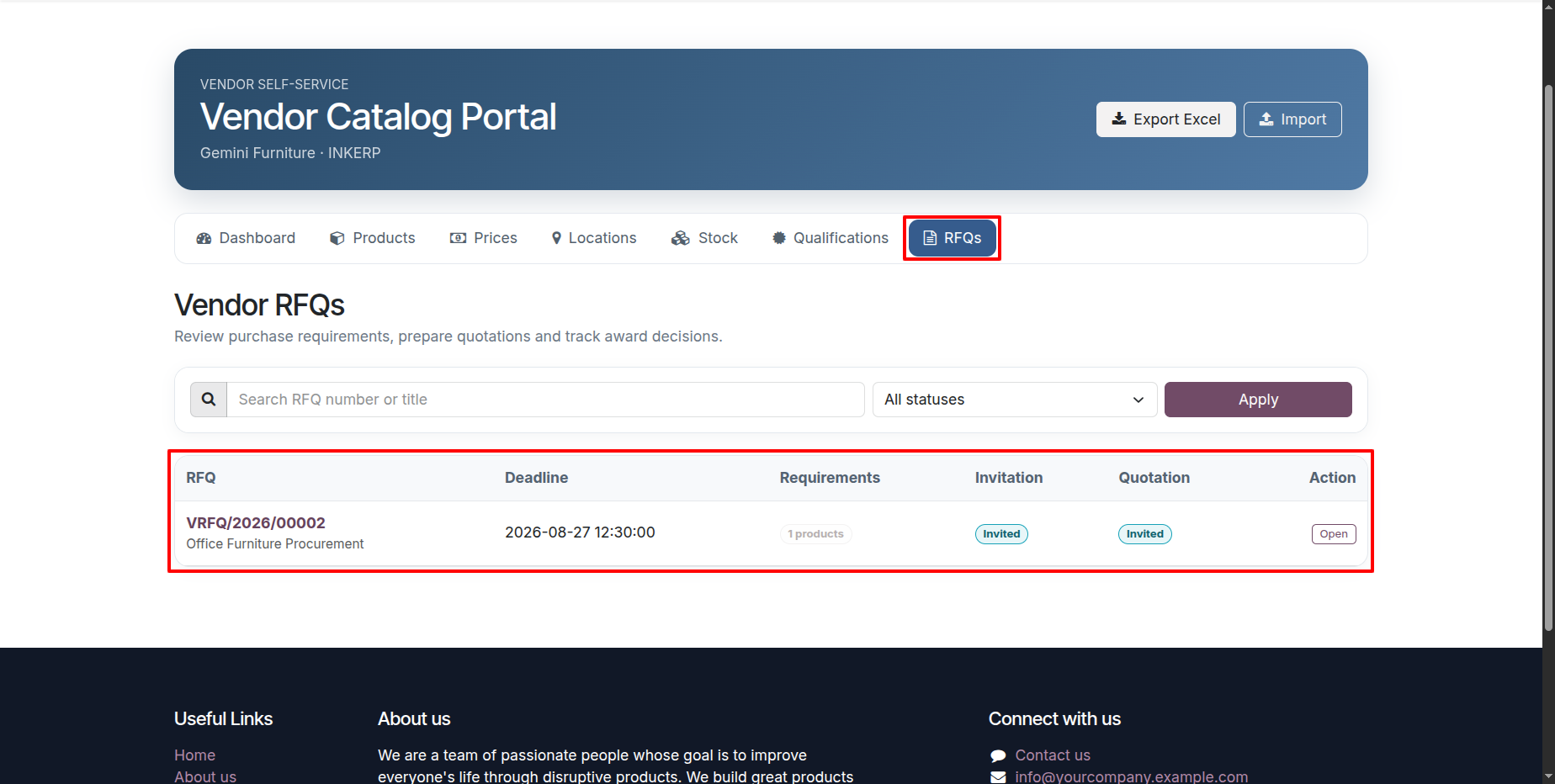Click the speech bubble Contact us icon
This screenshot has width=1555, height=784.
pyautogui.click(x=998, y=755)
